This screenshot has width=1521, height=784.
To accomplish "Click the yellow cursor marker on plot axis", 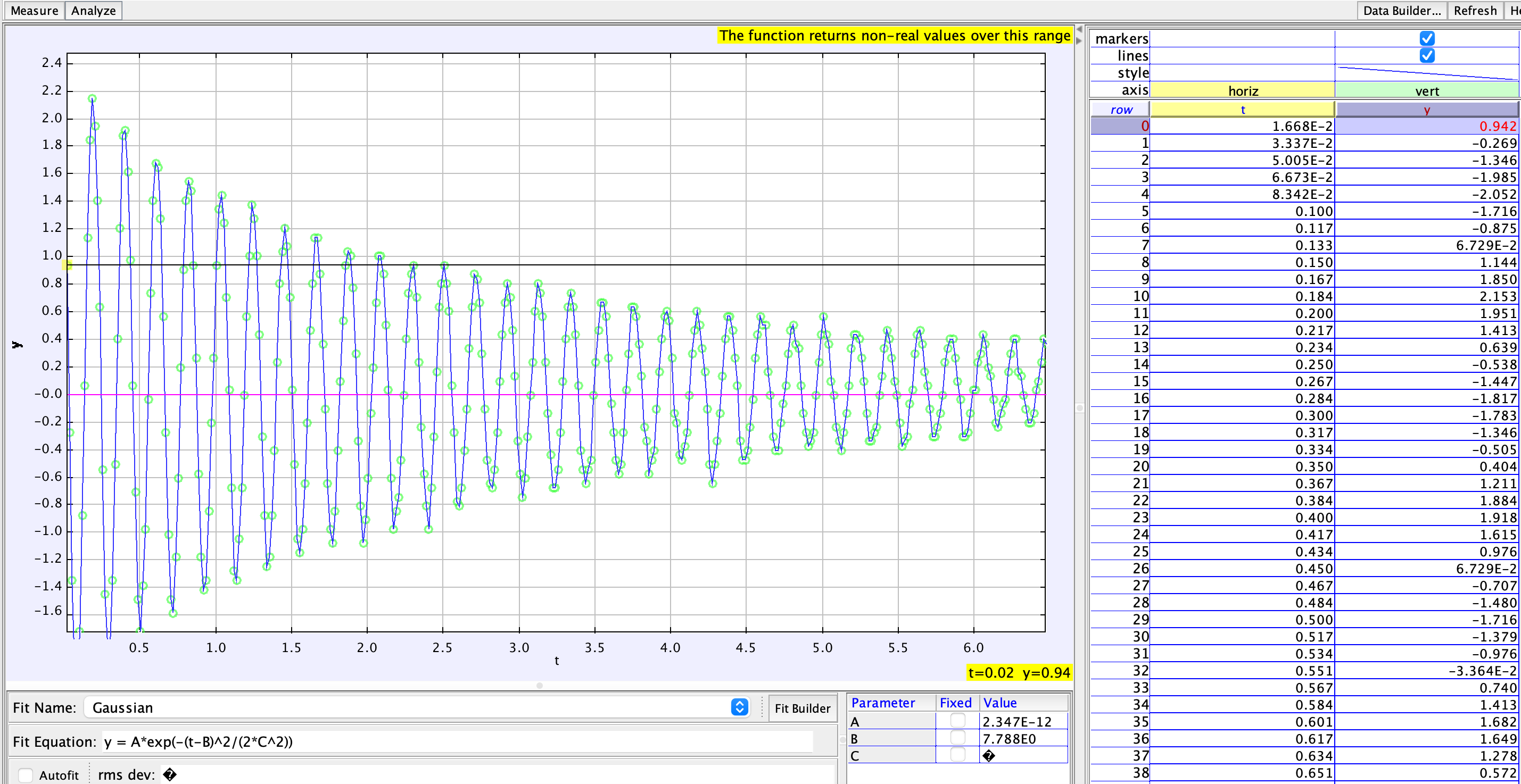I will point(67,265).
